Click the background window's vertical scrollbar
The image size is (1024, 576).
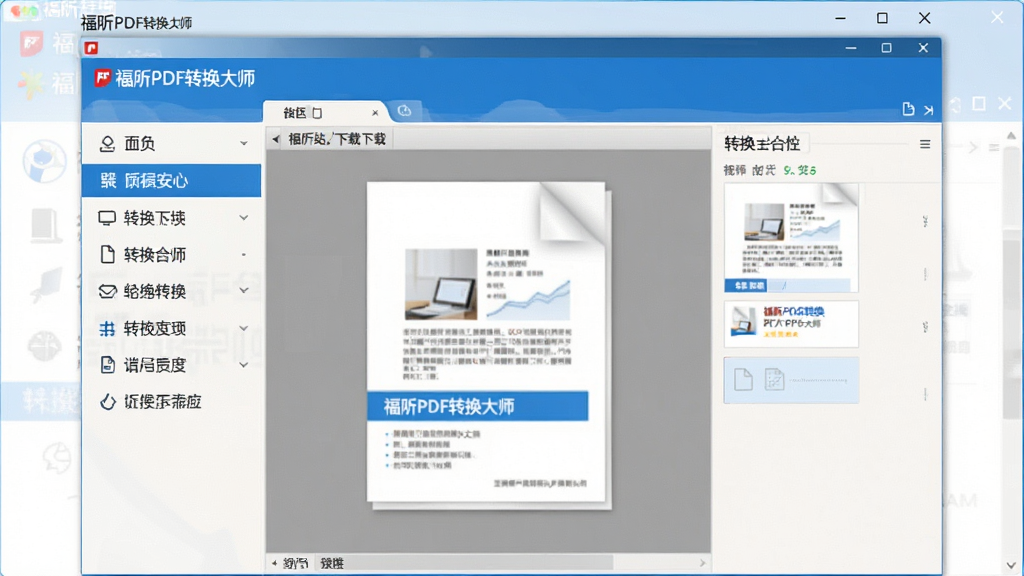coord(1011,284)
